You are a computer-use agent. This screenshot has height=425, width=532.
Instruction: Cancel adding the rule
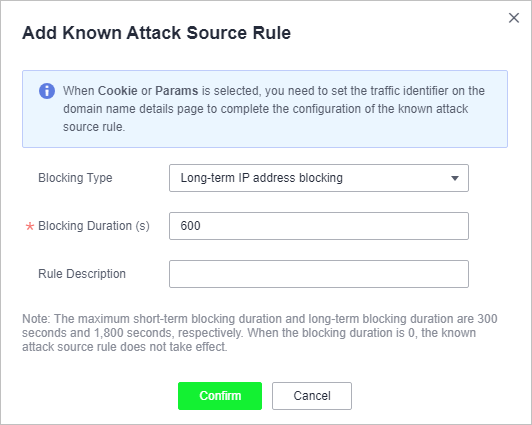pyautogui.click(x=312, y=396)
